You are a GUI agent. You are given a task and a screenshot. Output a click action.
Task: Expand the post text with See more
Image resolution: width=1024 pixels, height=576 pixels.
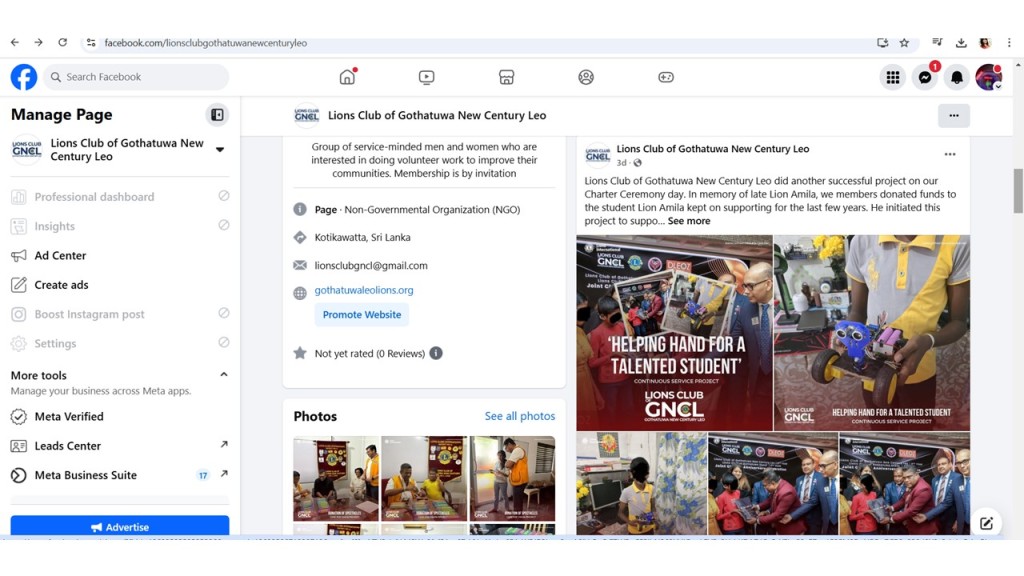click(x=689, y=221)
